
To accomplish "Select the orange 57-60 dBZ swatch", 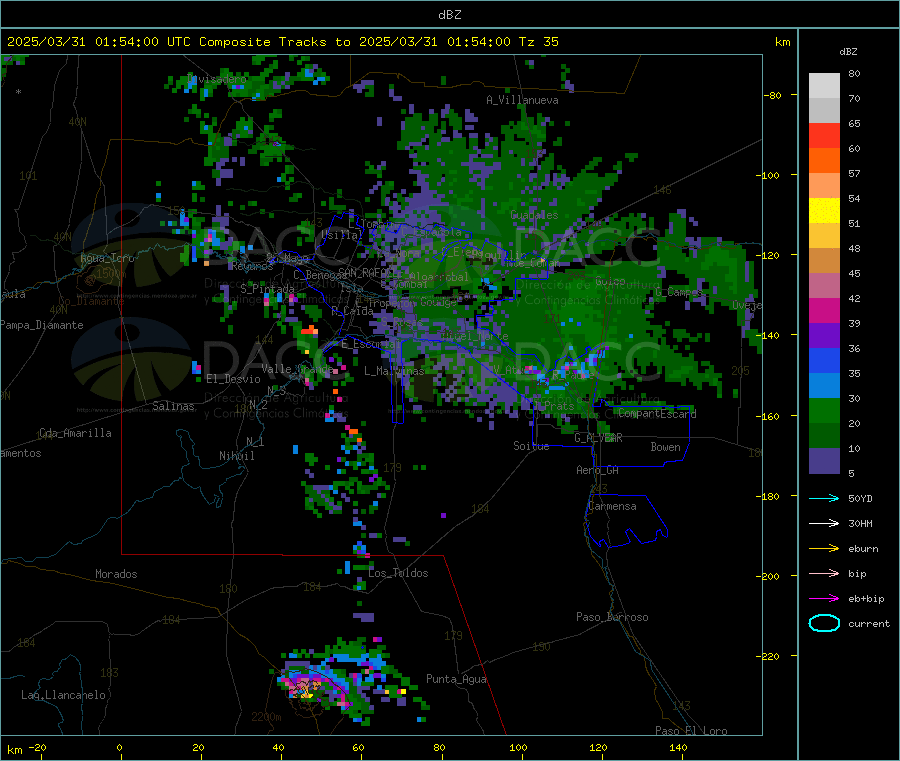I will point(824,161).
